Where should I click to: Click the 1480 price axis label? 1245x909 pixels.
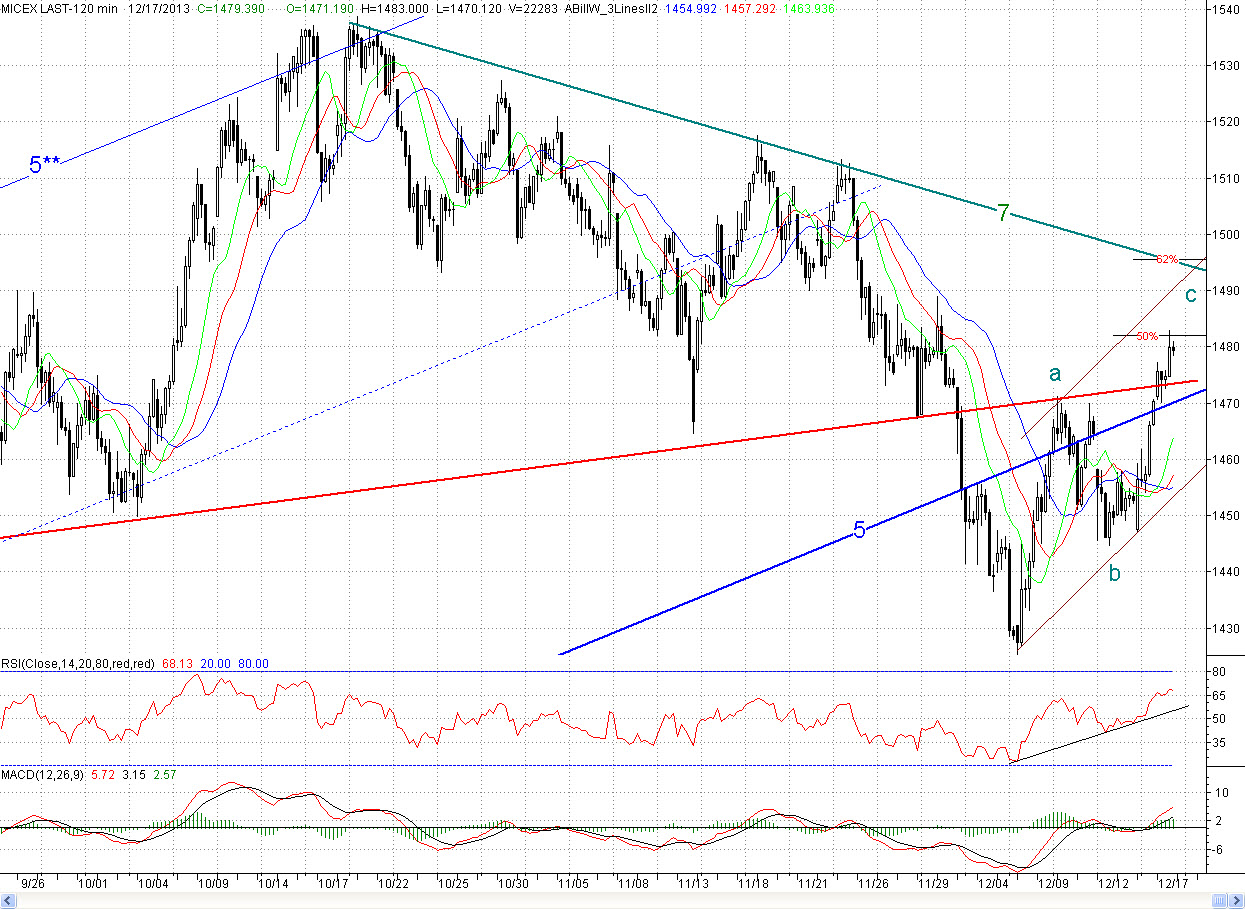[x=1225, y=347]
